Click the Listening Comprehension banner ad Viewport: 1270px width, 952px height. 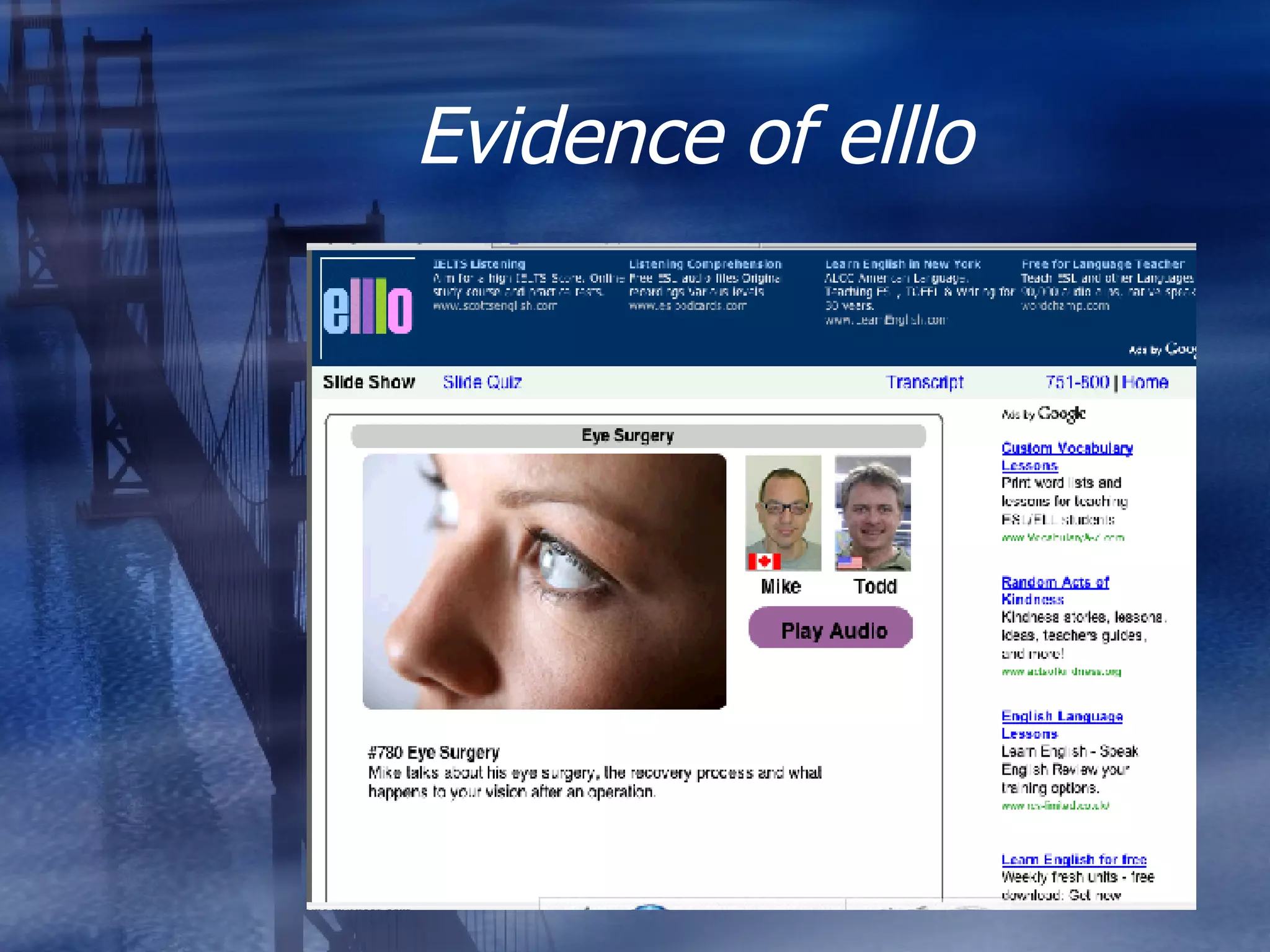(705, 265)
